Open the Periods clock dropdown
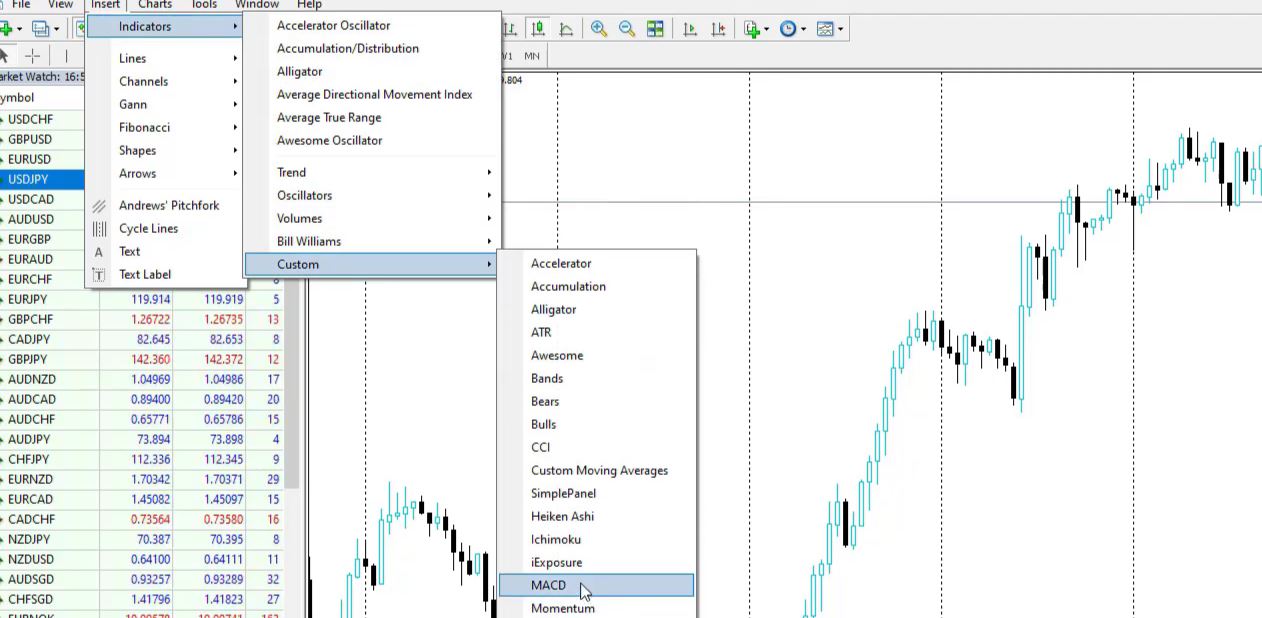 pyautogui.click(x=803, y=28)
